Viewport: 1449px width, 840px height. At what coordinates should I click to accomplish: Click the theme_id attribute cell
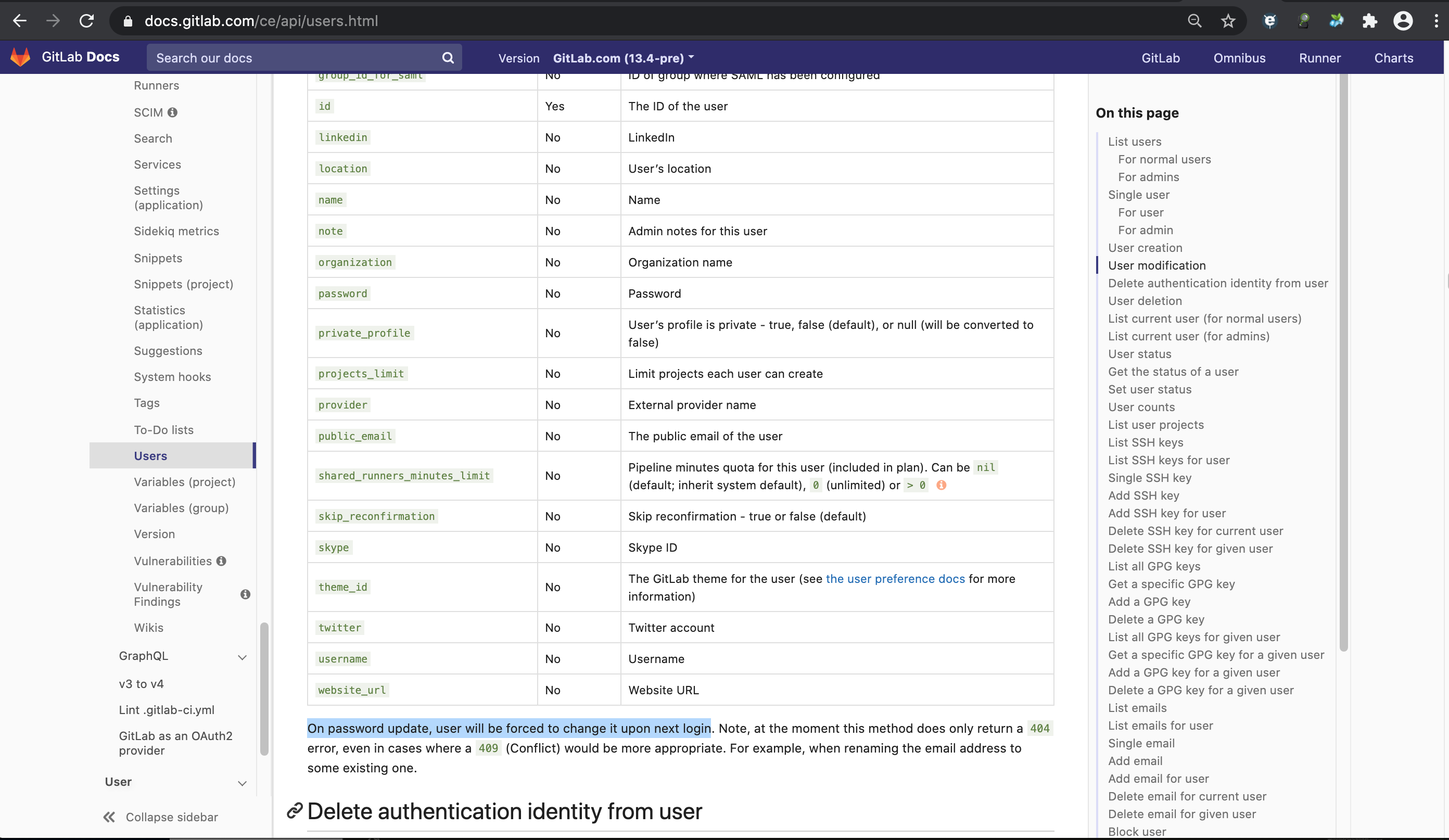(342, 587)
